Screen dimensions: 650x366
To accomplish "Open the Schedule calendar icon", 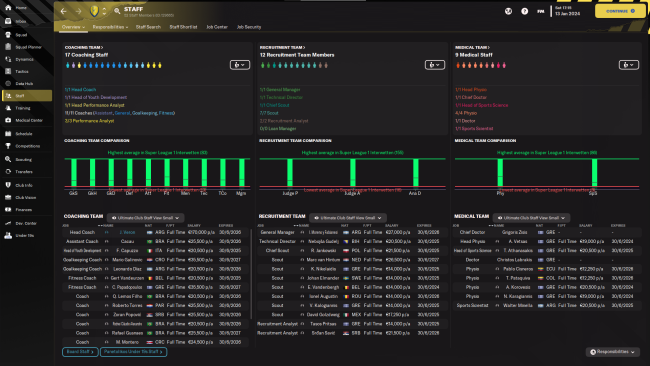I will click(x=8, y=133).
